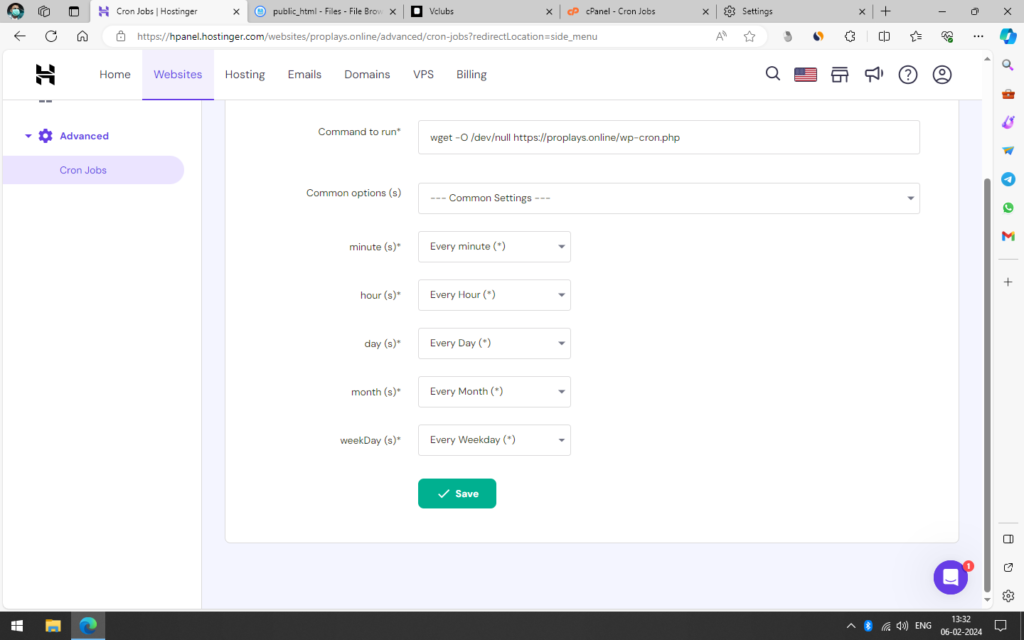Click the Hostinger logo icon
1024x640 pixels.
45,75
